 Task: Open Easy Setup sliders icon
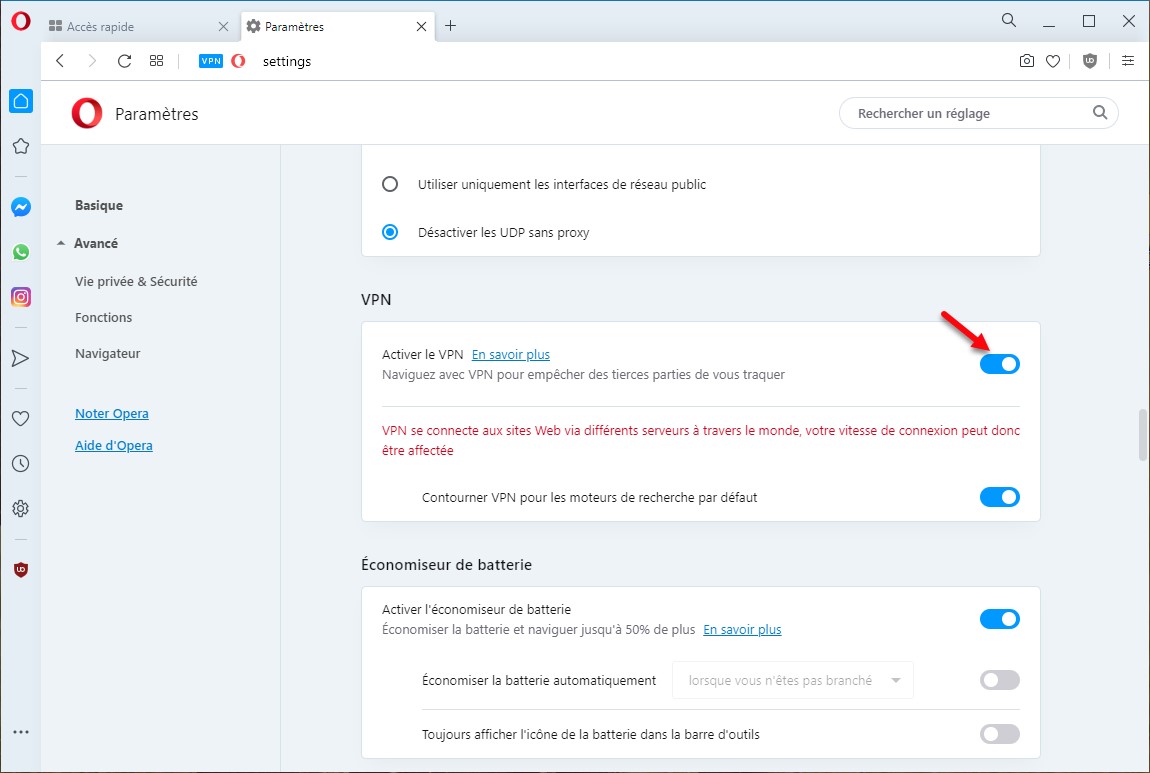pyautogui.click(x=1128, y=61)
